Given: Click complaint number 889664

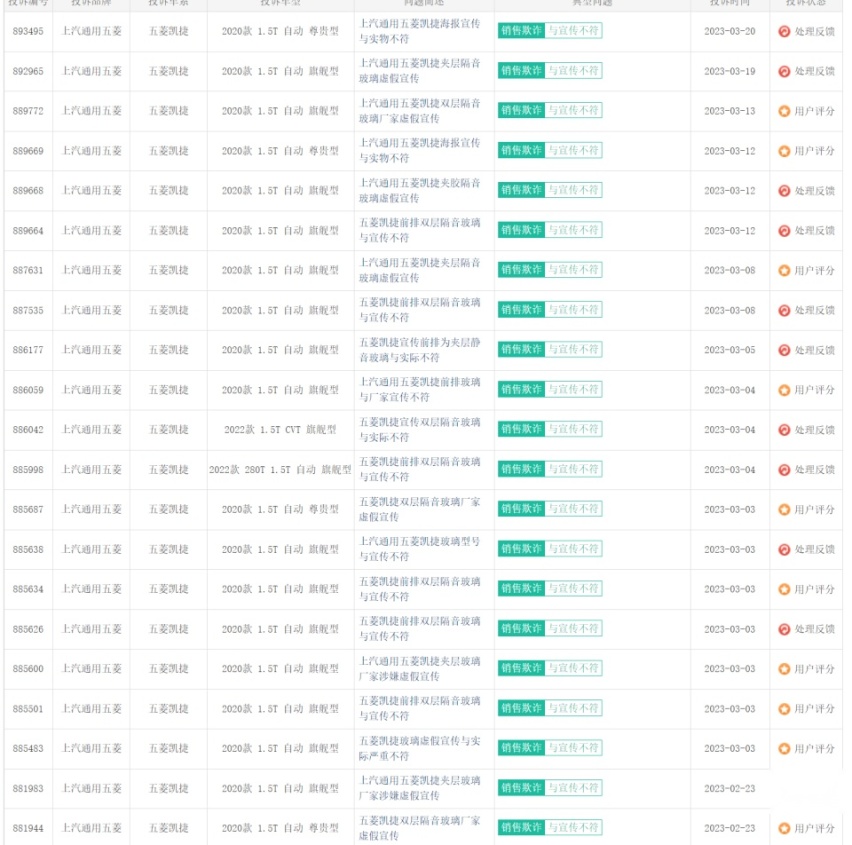Looking at the screenshot, I should [28, 230].
